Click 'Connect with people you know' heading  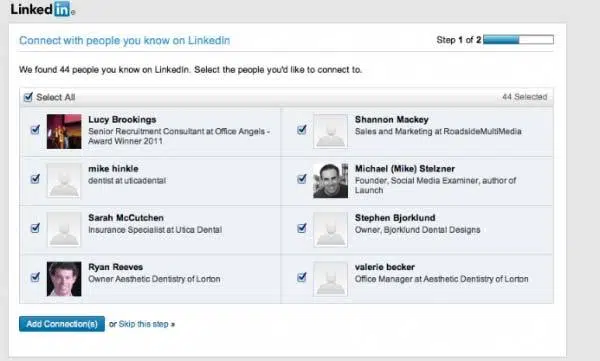tap(124, 40)
